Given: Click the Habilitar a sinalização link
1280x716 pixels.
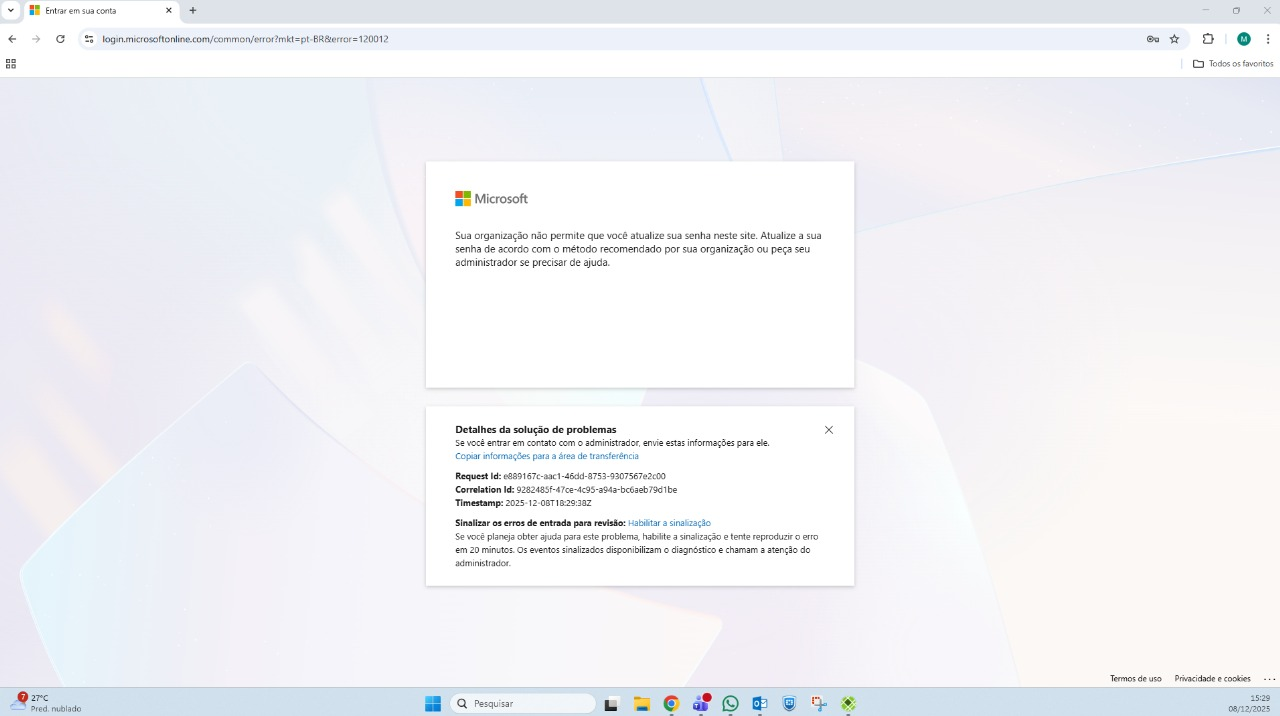Looking at the screenshot, I should pyautogui.click(x=669, y=523).
